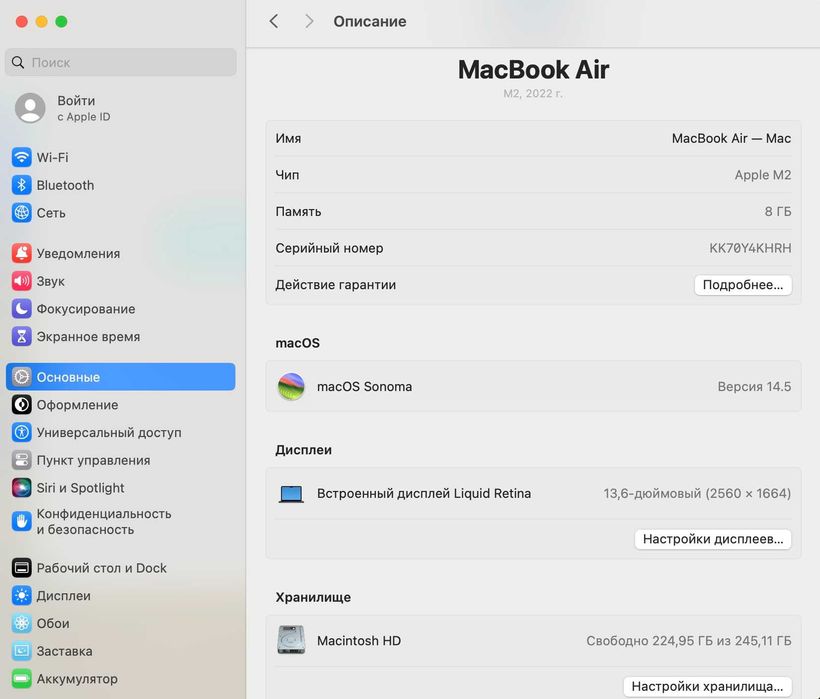Select Экранное время label
The height and width of the screenshot is (699, 820).
coord(88,337)
